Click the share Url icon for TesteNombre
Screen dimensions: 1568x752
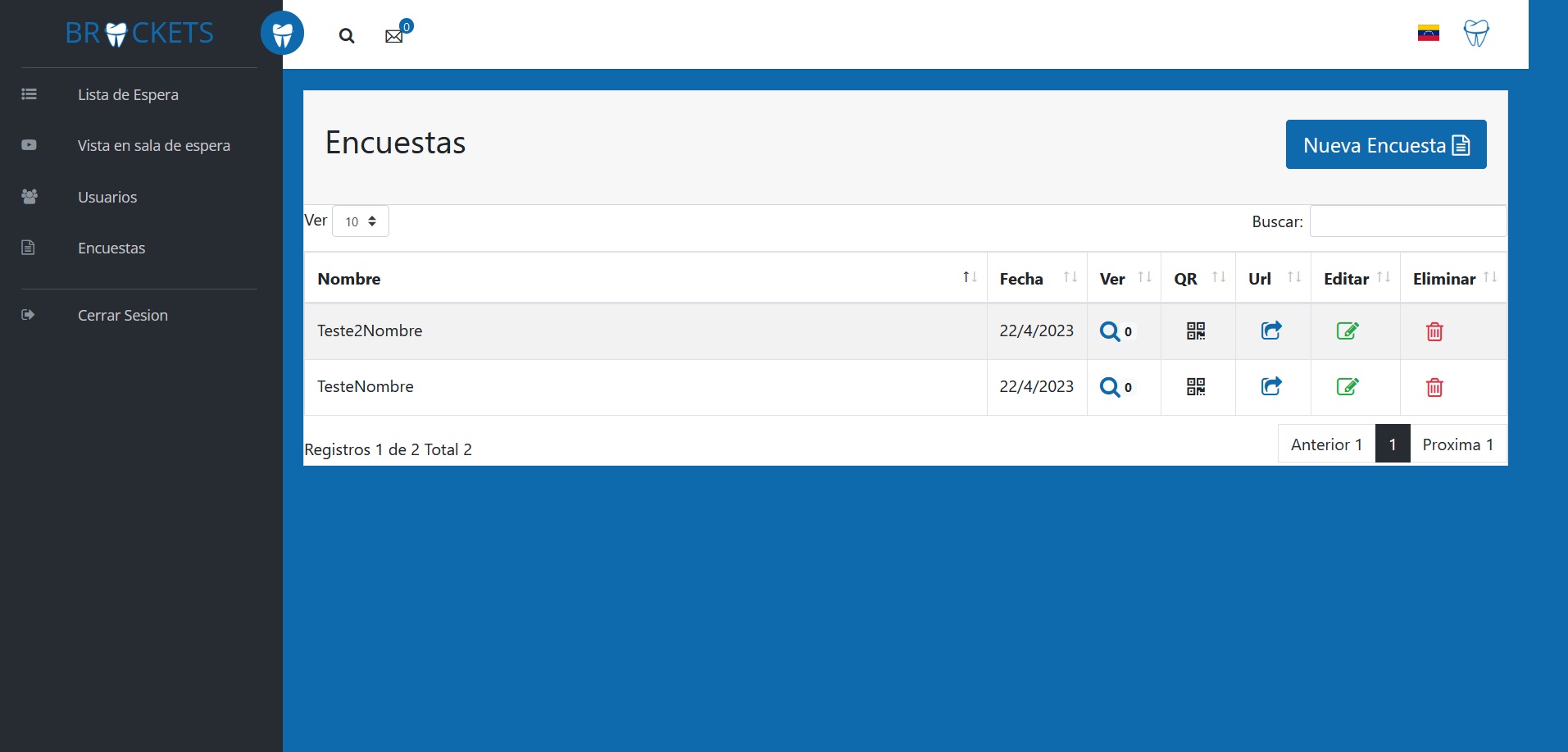(x=1270, y=386)
